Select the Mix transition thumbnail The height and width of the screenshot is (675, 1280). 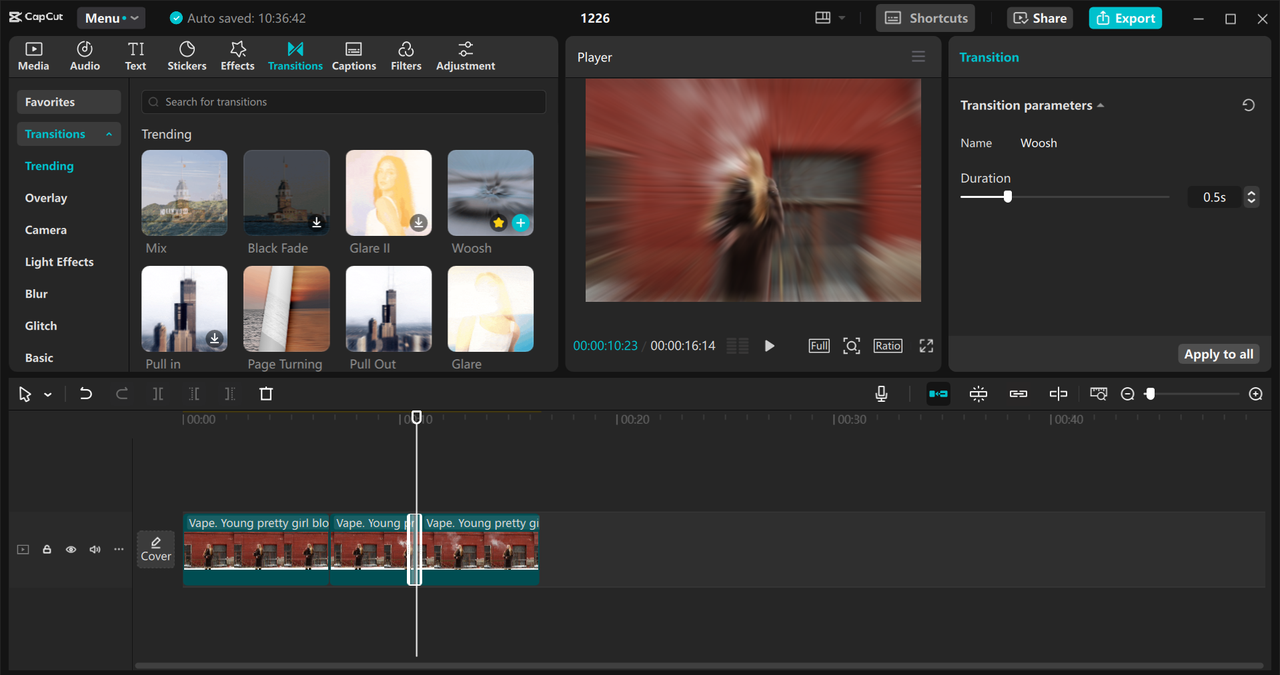tap(184, 193)
